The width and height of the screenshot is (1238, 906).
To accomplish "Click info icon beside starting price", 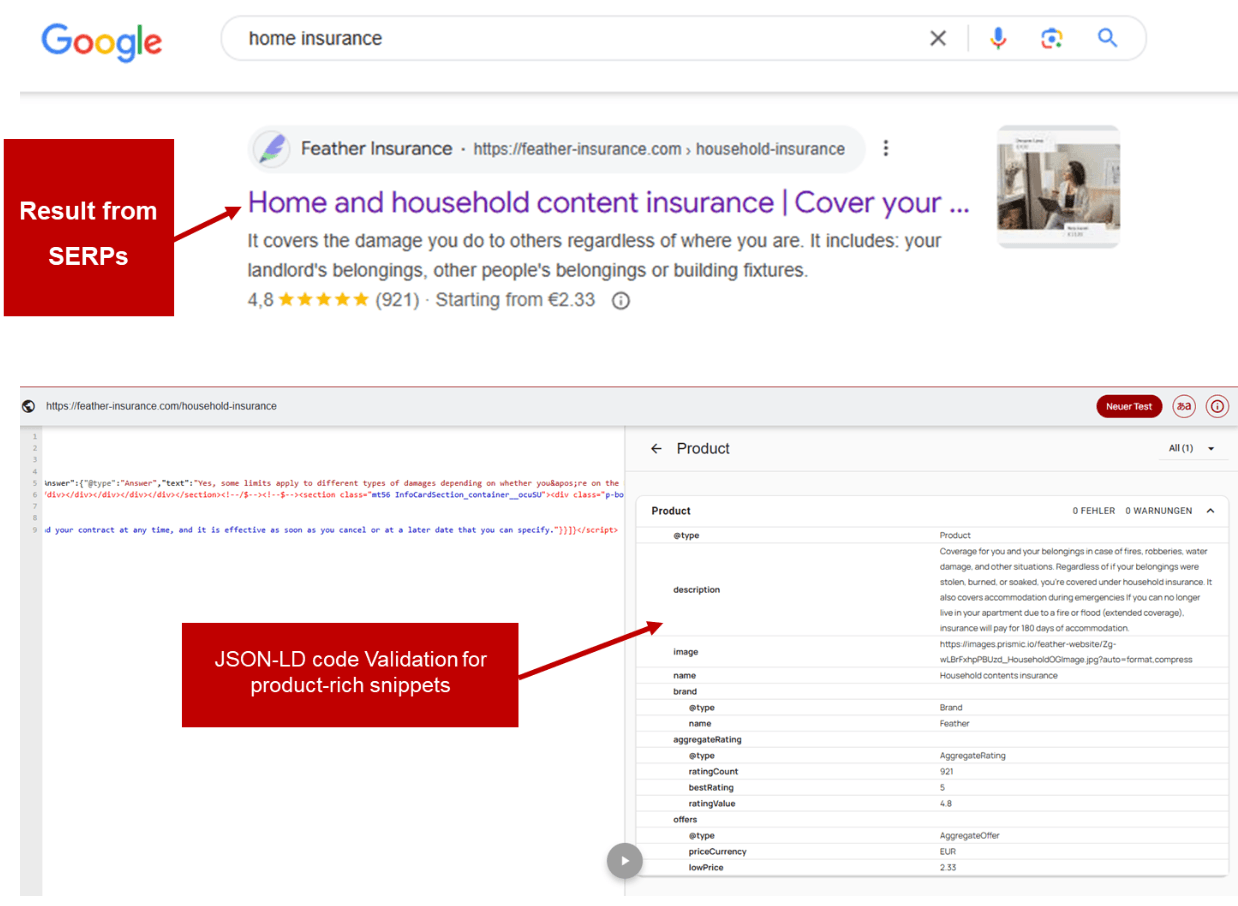I will (620, 300).
